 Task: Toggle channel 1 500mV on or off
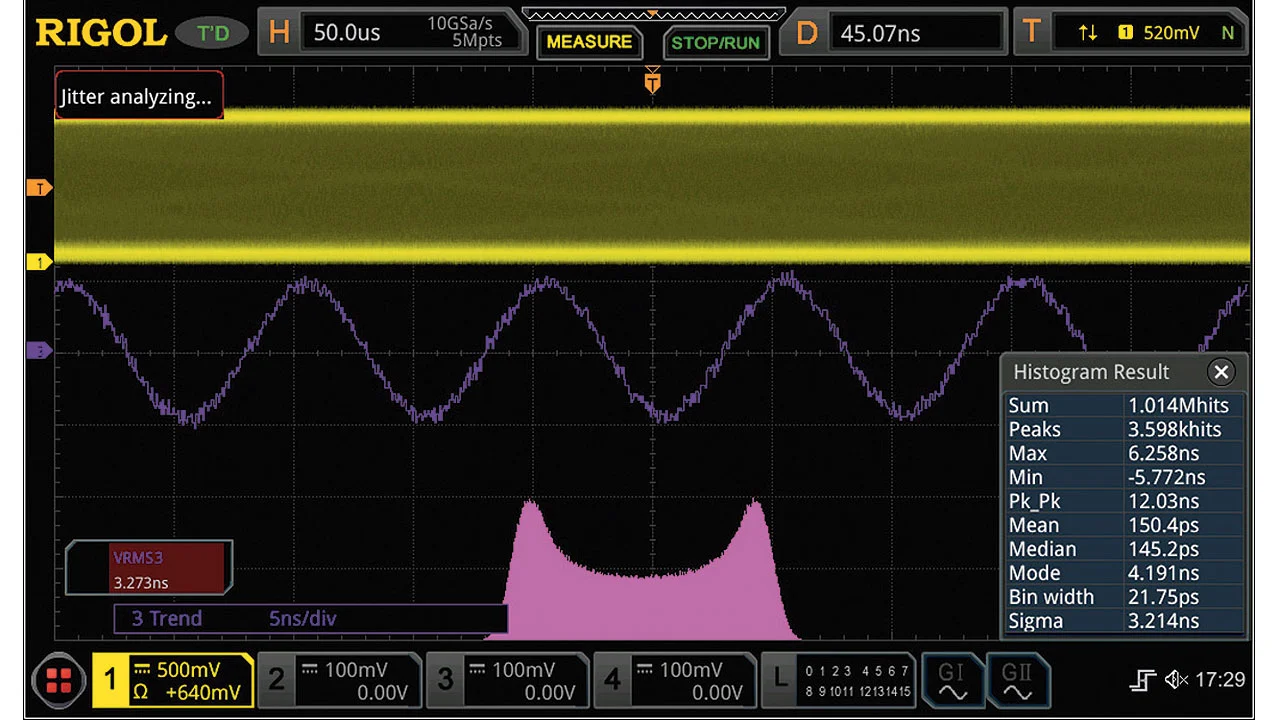pyautogui.click(x=172, y=681)
